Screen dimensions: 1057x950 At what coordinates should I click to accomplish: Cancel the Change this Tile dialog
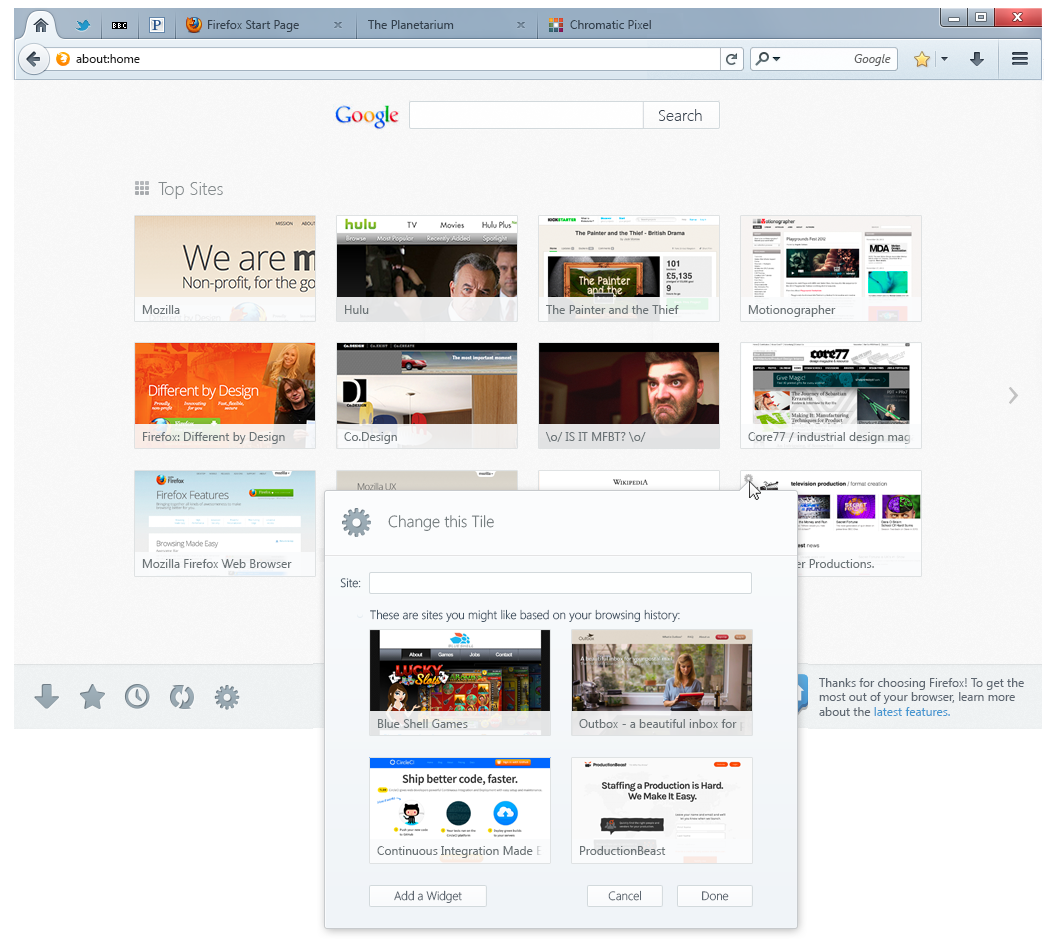point(625,895)
